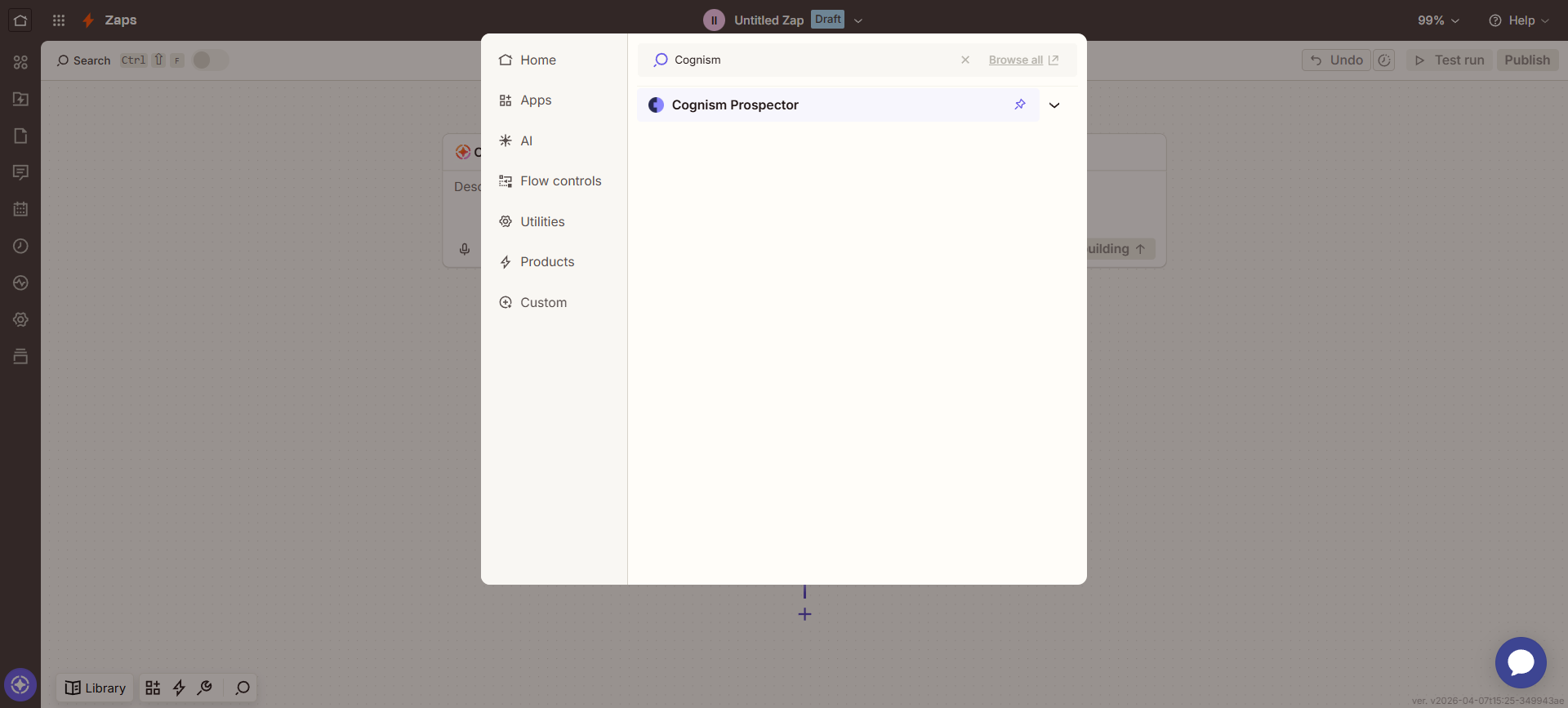Open the Browse all link
This screenshot has height=708, width=1568.
pos(1015,60)
